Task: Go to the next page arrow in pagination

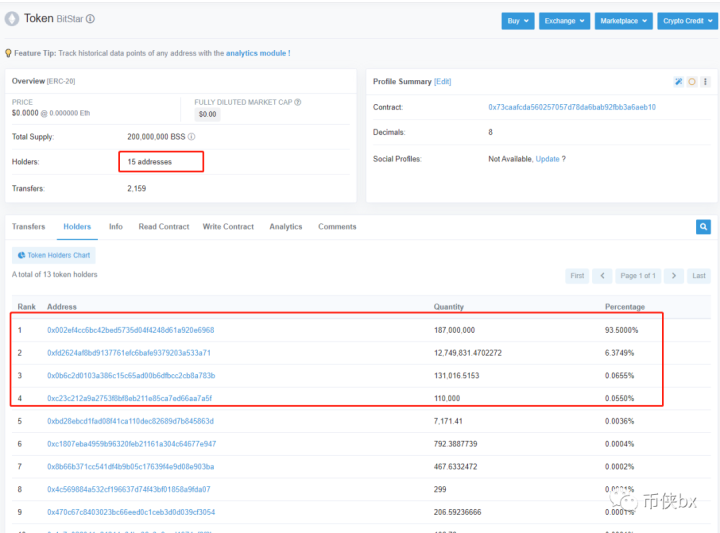Action: pyautogui.click(x=675, y=275)
